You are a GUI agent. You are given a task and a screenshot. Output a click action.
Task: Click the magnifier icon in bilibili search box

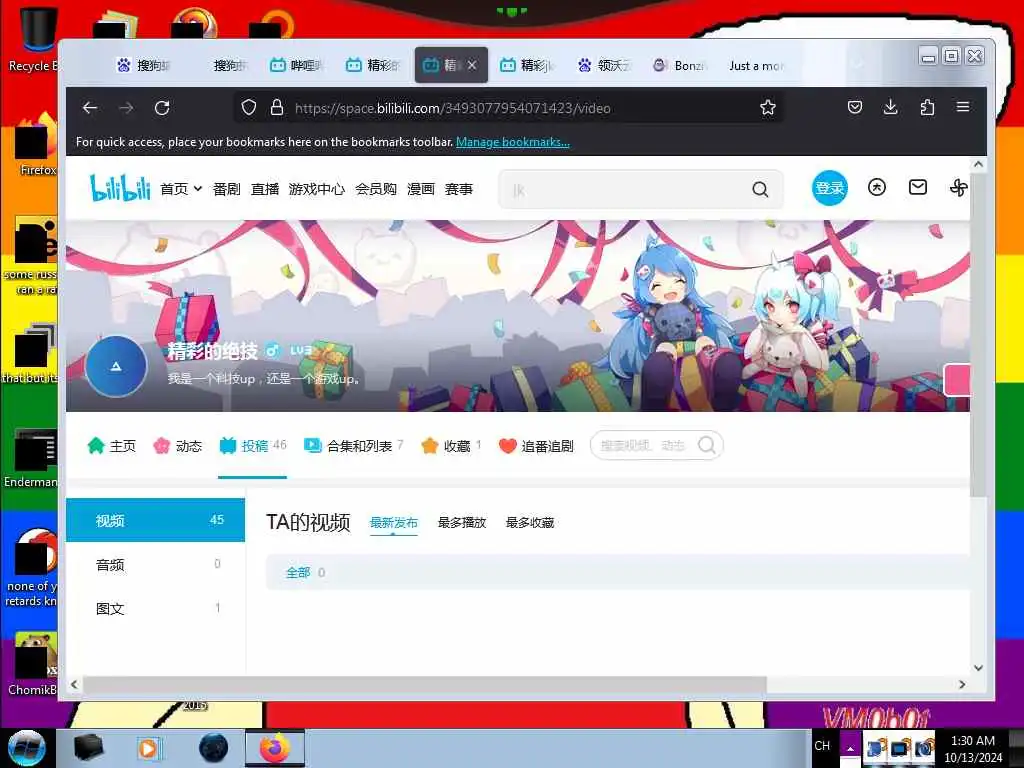point(760,189)
